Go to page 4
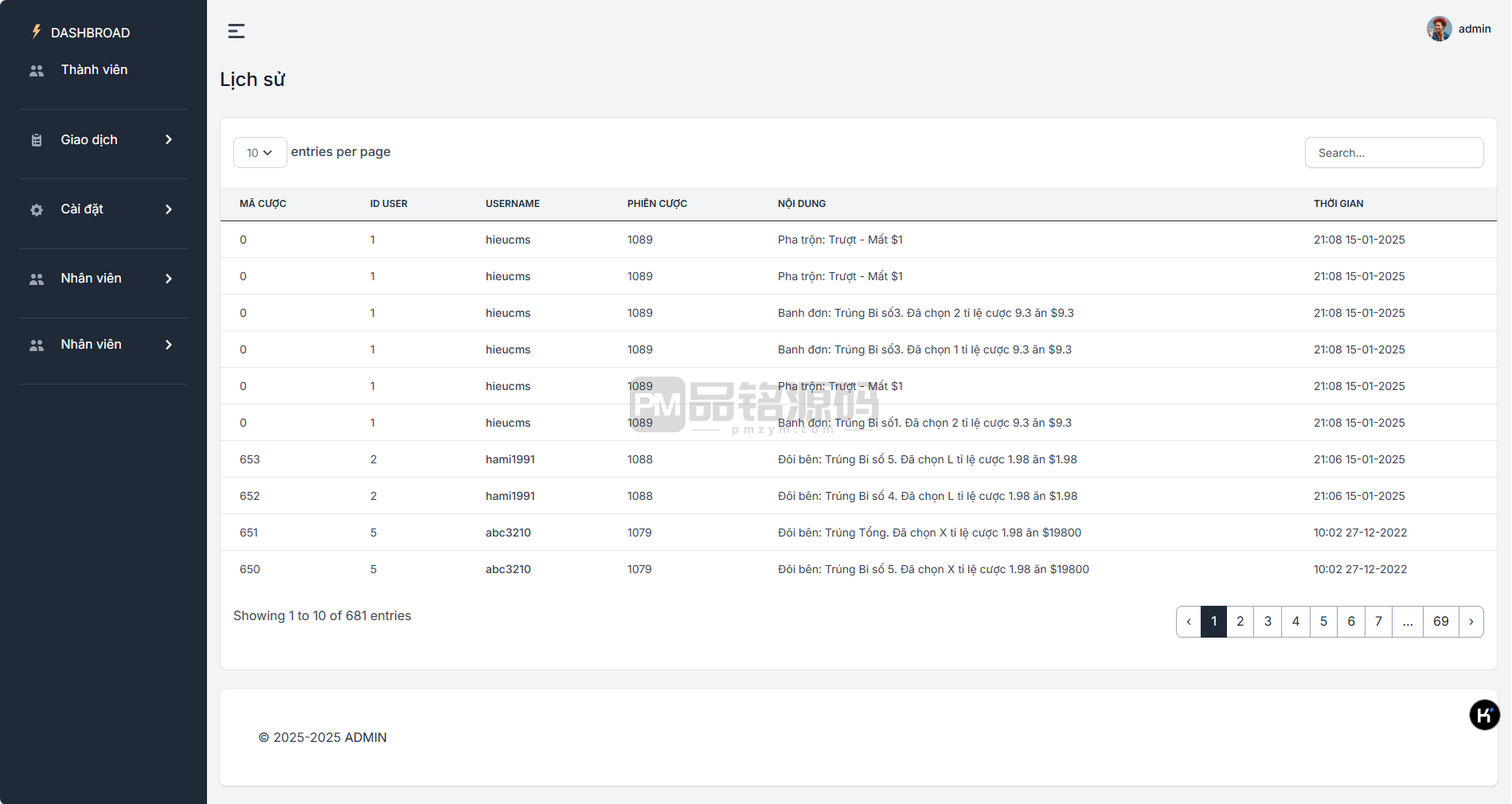This screenshot has height=804, width=1512. click(1295, 622)
